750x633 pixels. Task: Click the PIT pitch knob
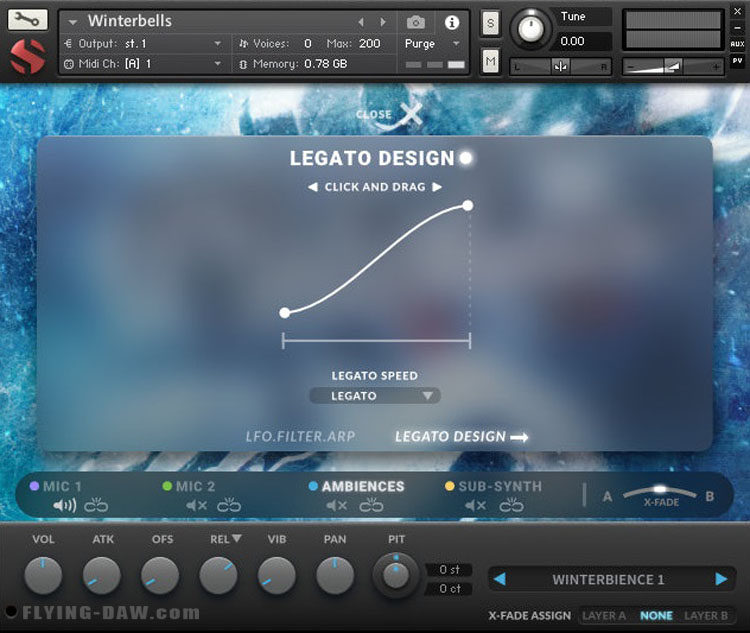(x=396, y=575)
